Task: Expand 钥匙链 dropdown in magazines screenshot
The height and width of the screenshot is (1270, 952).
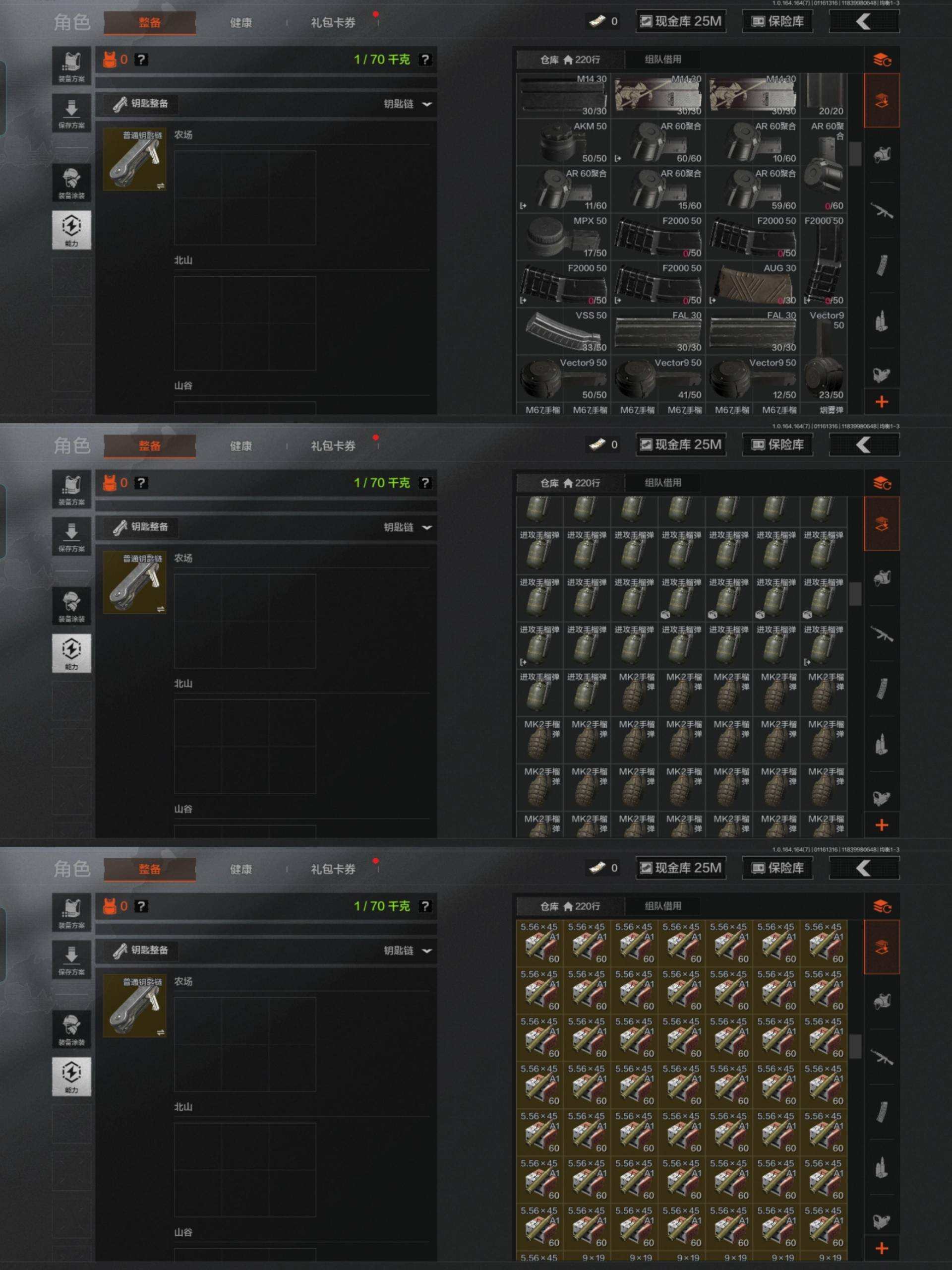Action: (408, 104)
